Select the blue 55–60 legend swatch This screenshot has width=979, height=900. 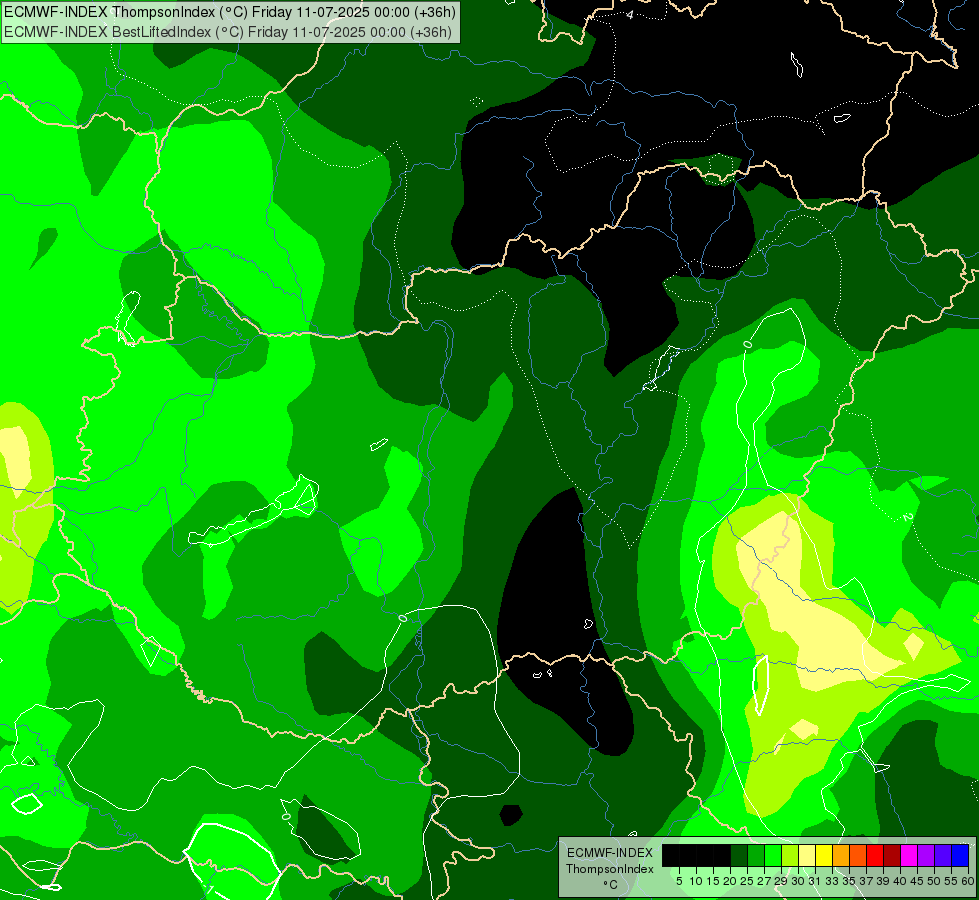(960, 855)
